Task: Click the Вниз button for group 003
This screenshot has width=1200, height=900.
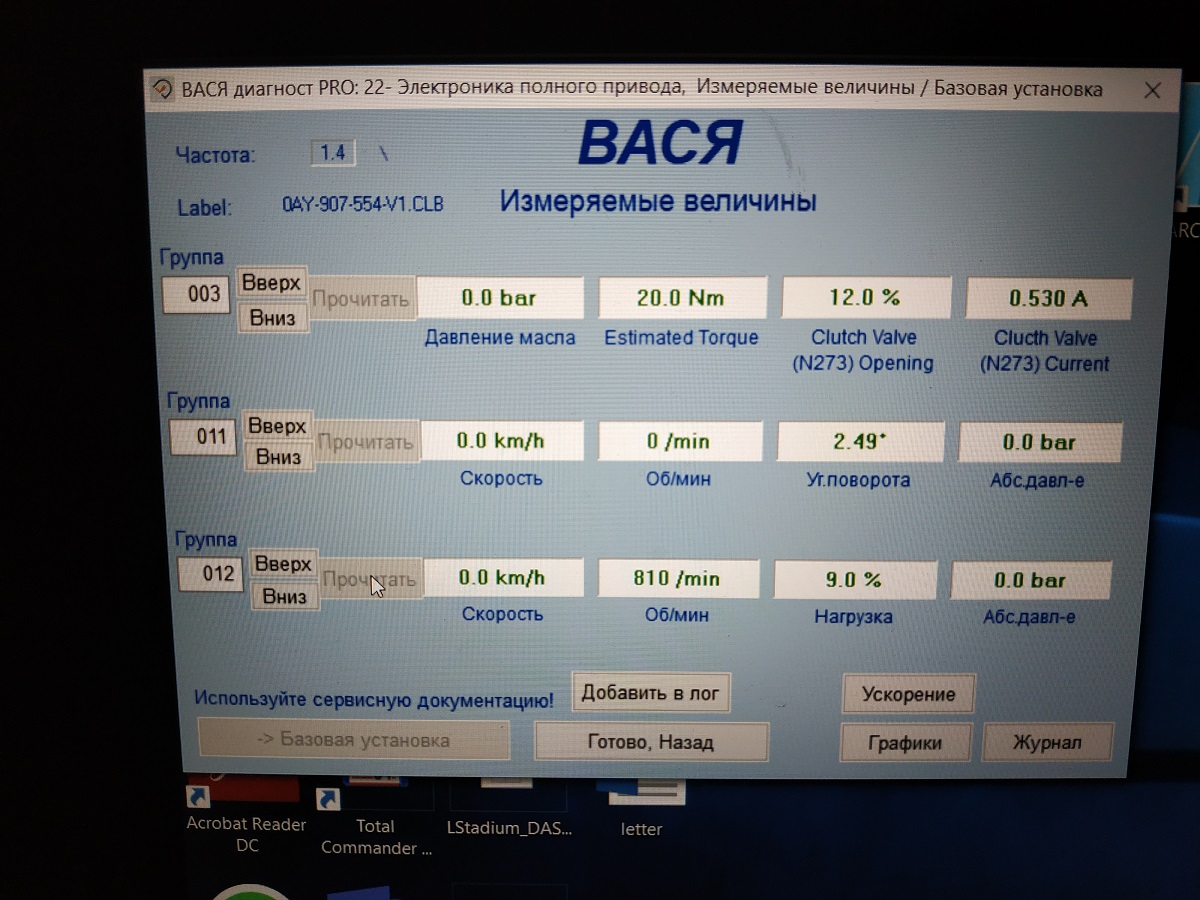Action: coord(272,318)
